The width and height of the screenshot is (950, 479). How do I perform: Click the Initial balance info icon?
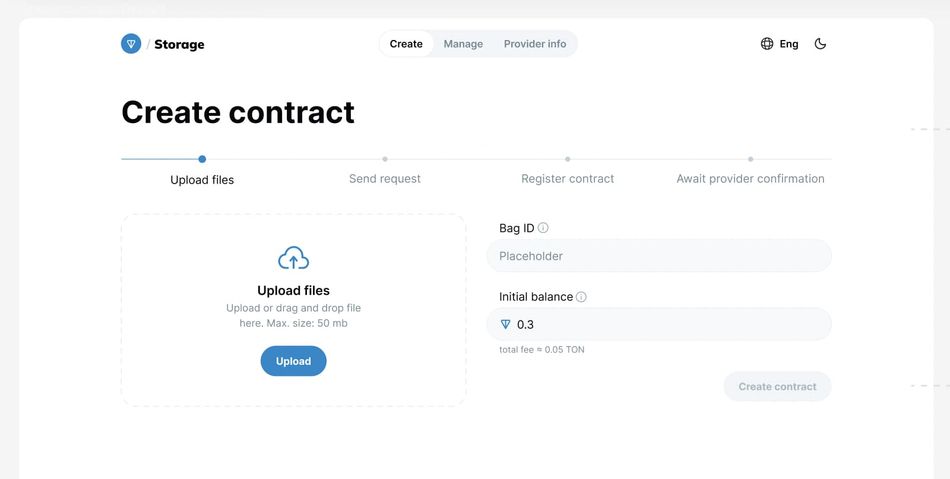click(581, 297)
